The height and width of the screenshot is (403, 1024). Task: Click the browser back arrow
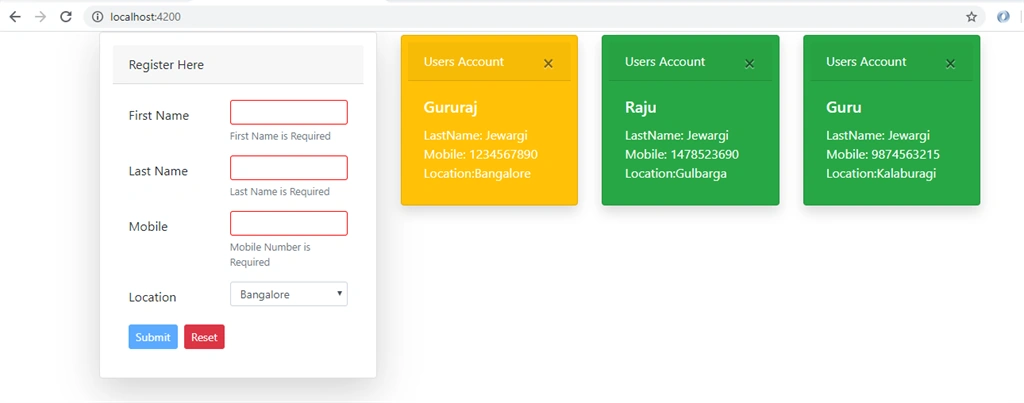[15, 17]
